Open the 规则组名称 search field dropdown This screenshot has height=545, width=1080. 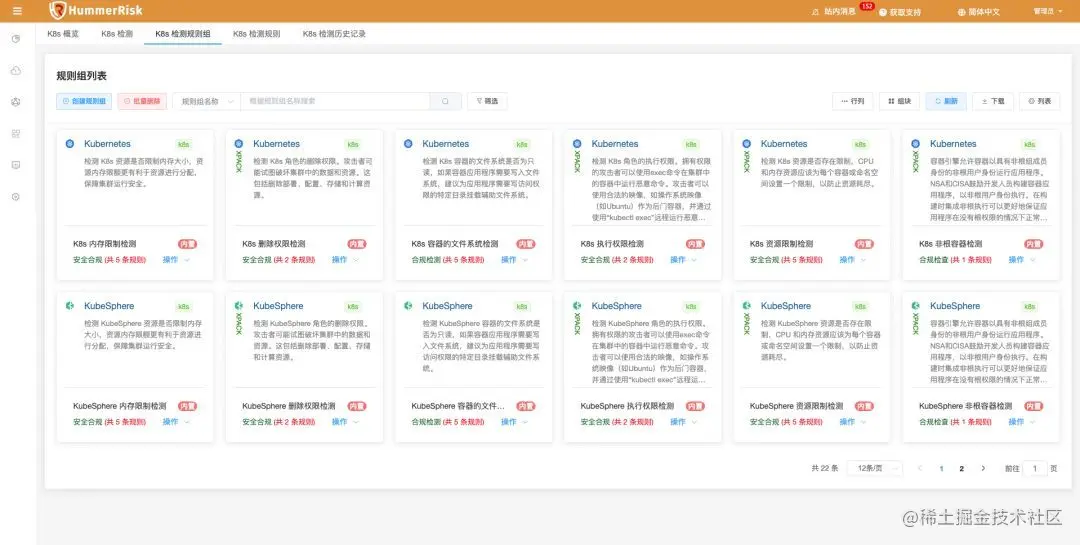207,101
